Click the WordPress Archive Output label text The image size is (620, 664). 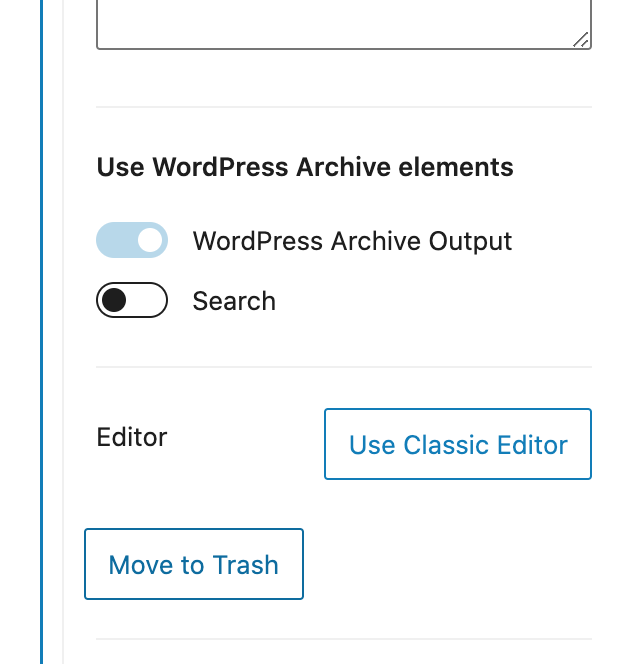352,241
